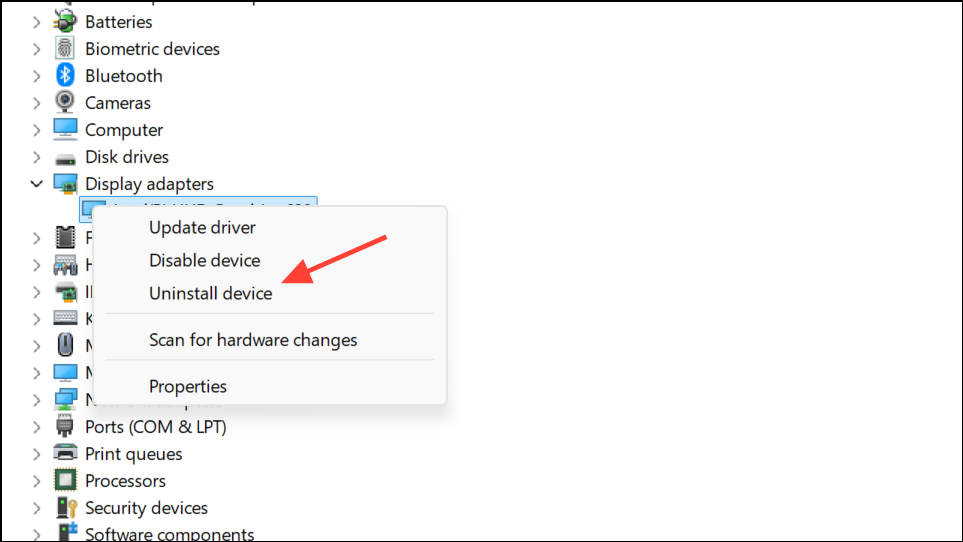Click the Bluetooth logo icon
The width and height of the screenshot is (963, 542).
point(65,75)
